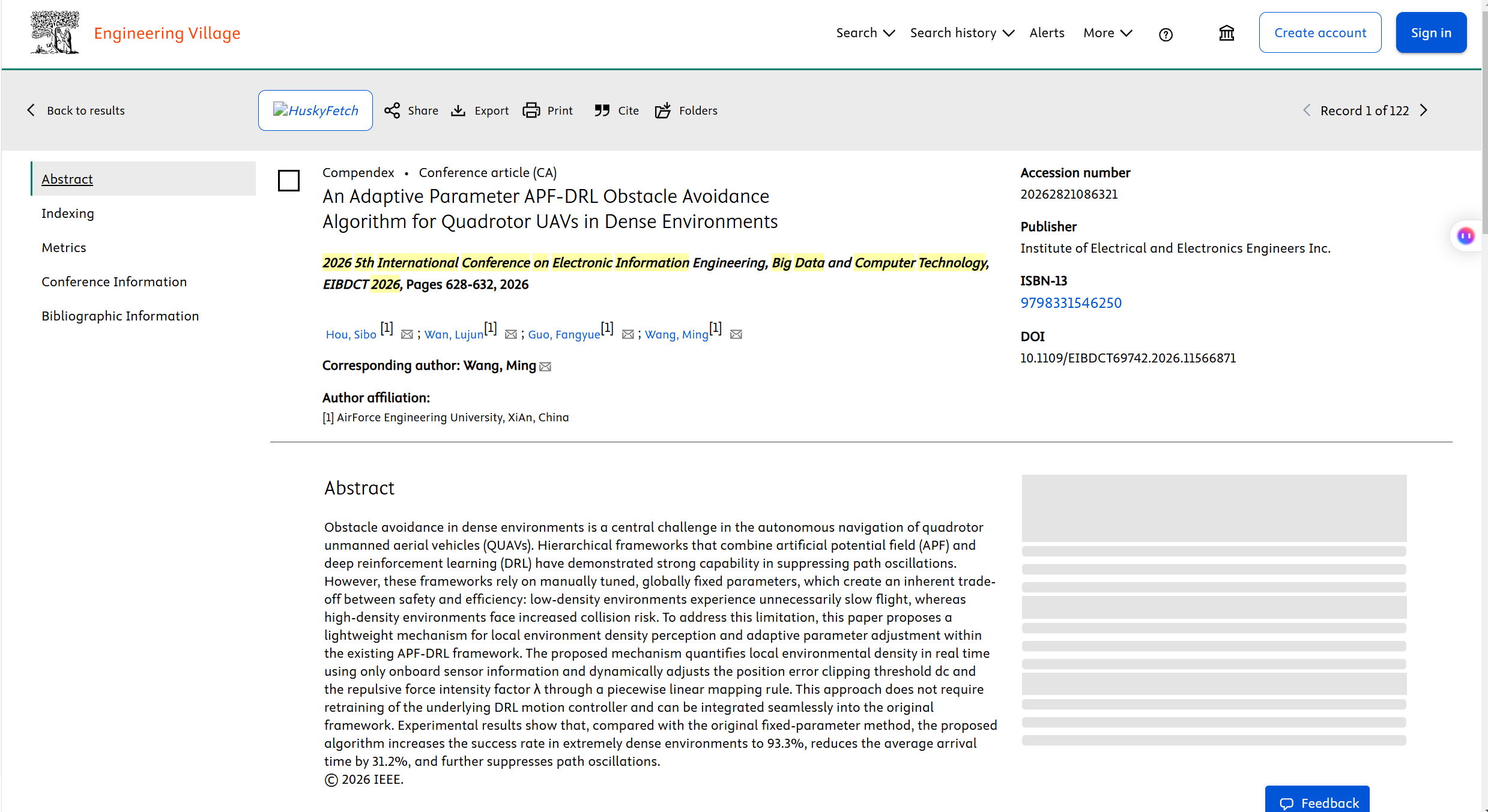This screenshot has height=812, width=1488.
Task: Click the Sign in button
Action: pos(1431,32)
